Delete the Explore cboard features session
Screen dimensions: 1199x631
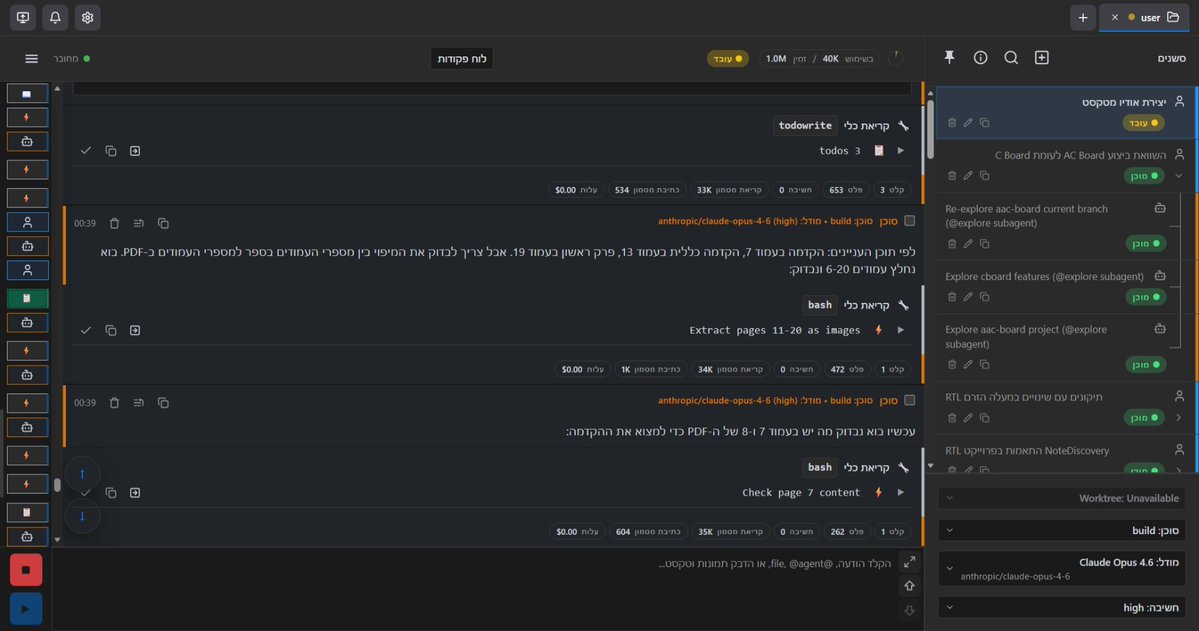coord(952,297)
